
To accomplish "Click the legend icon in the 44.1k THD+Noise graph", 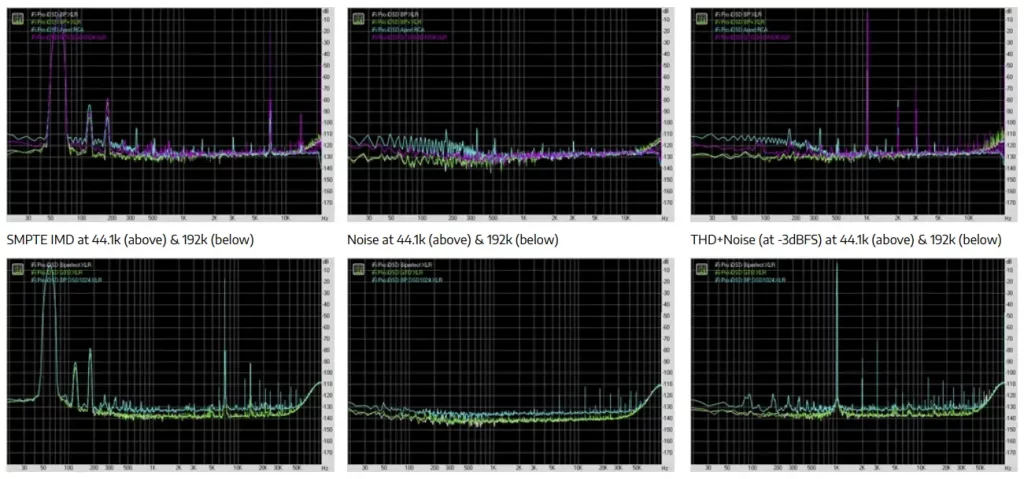I will [x=701, y=18].
